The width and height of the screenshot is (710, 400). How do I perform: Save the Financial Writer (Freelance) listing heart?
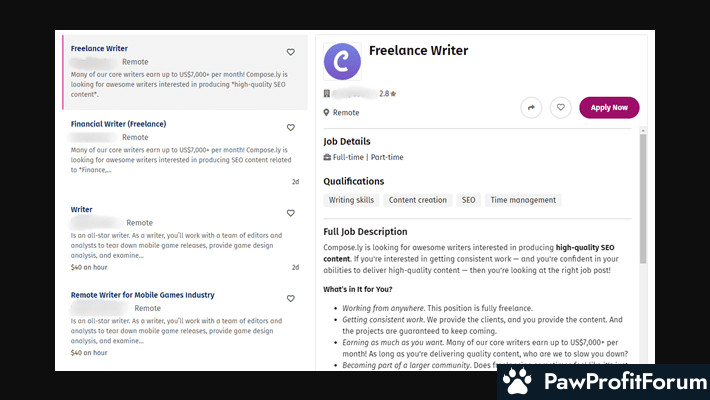tap(291, 128)
